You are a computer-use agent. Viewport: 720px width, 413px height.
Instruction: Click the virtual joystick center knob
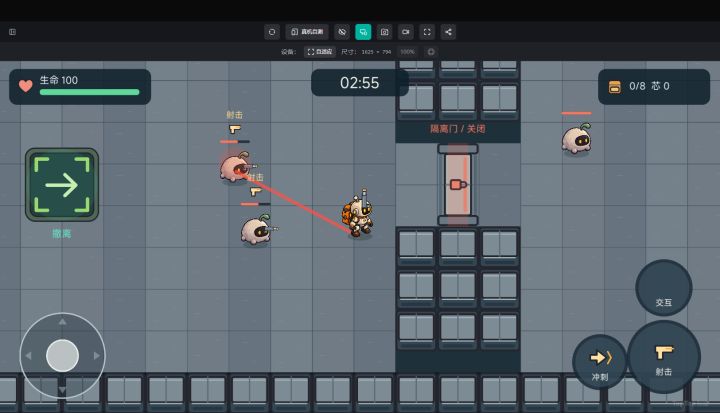62,356
